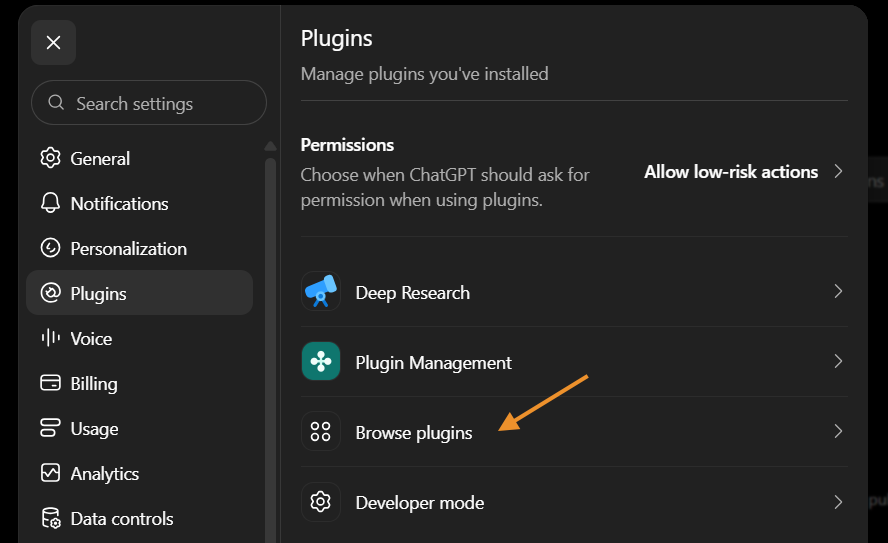Open the Notifications settings section
This screenshot has height=543, width=888.
coord(139,203)
